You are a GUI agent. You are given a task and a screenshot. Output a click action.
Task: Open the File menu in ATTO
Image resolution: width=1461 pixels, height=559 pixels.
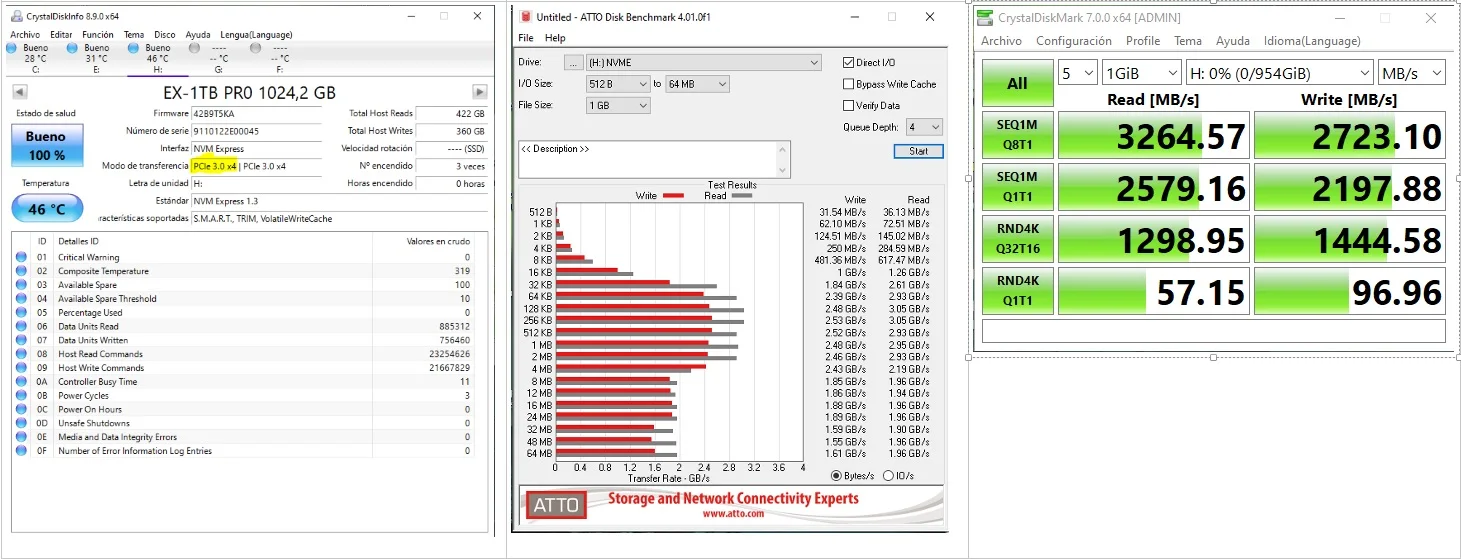point(526,38)
